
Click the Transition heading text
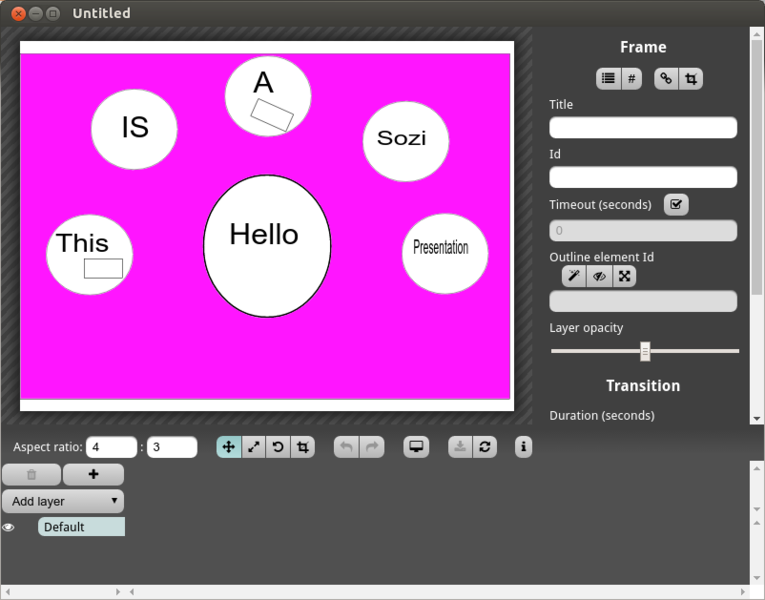[x=643, y=386]
